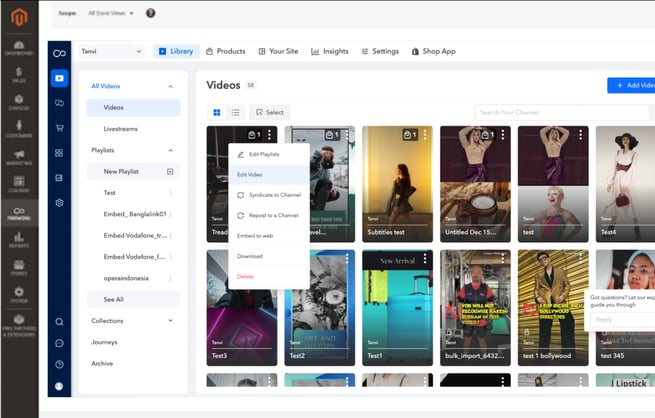Open three-dot menu on Subtitles test video
The height and width of the screenshot is (418, 655).
pyautogui.click(x=425, y=134)
